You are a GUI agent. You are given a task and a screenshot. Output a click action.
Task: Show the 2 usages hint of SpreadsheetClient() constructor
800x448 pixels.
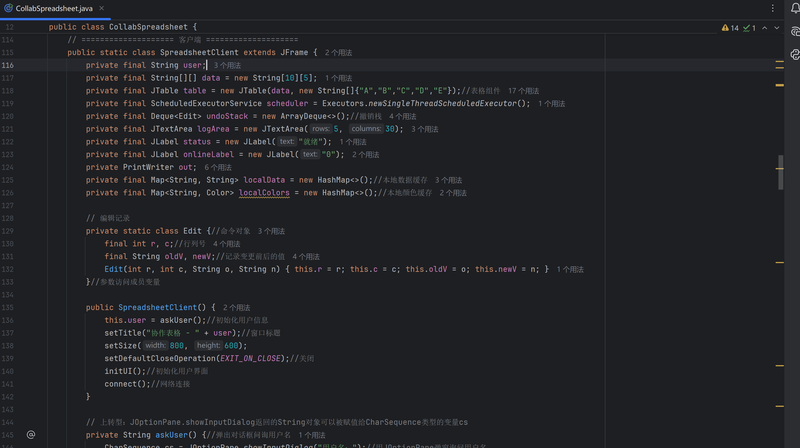[x=236, y=308]
